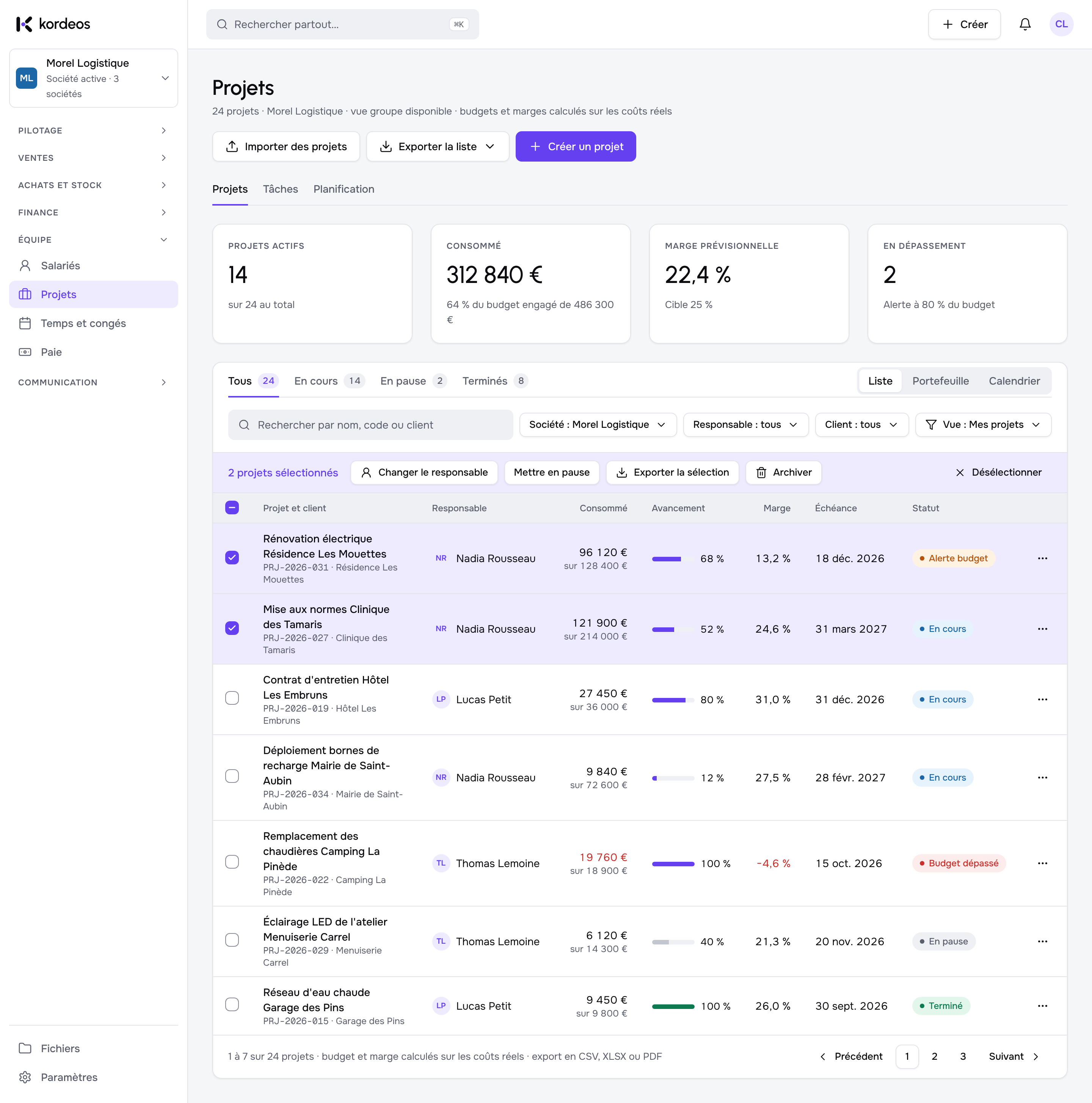Open Responsable : tous filter

click(745, 425)
